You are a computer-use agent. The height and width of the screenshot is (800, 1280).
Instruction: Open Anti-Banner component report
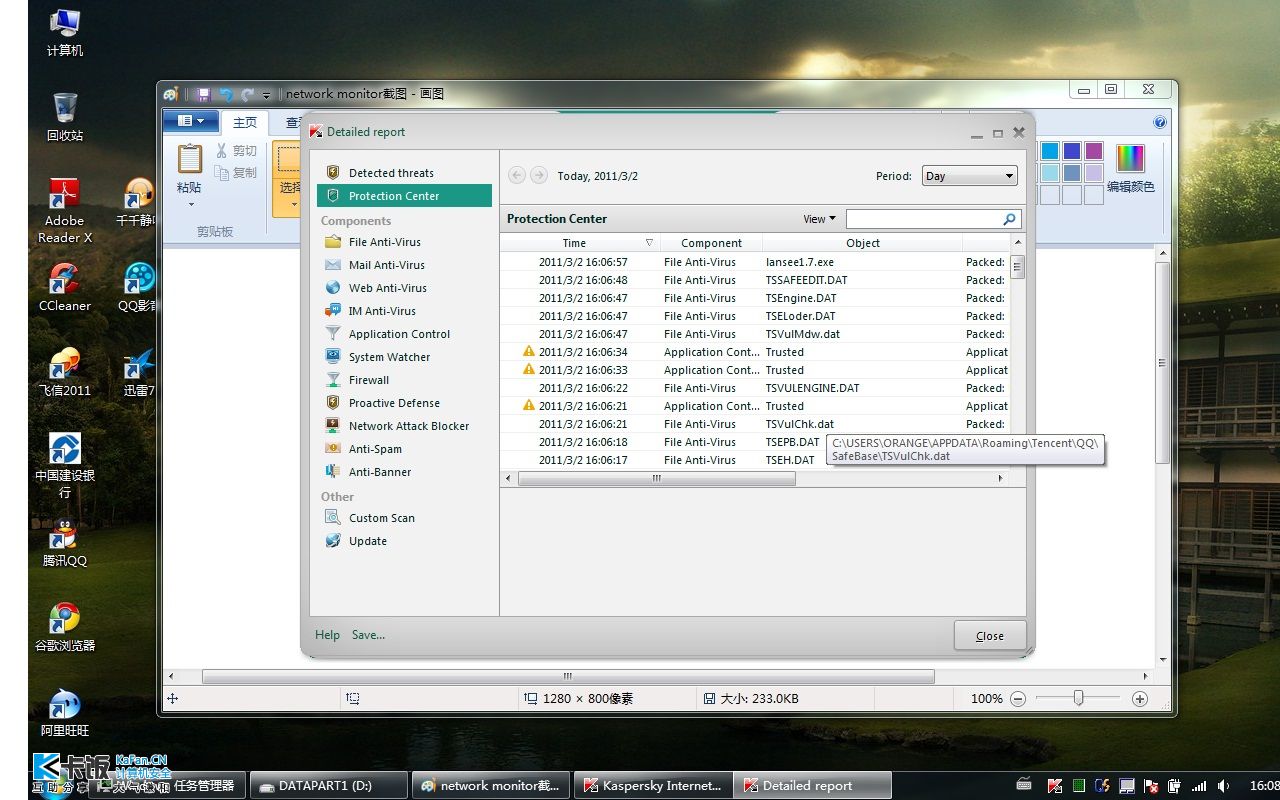(379, 472)
